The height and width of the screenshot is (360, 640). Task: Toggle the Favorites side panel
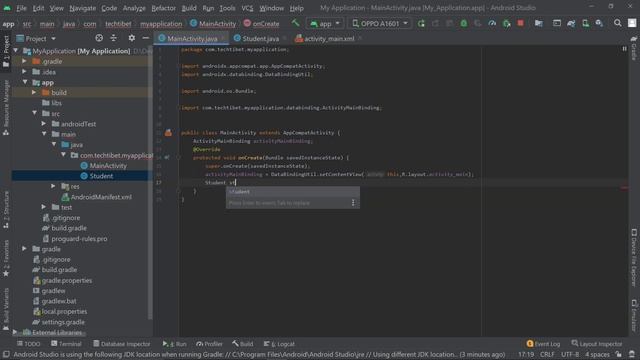(x=6, y=258)
